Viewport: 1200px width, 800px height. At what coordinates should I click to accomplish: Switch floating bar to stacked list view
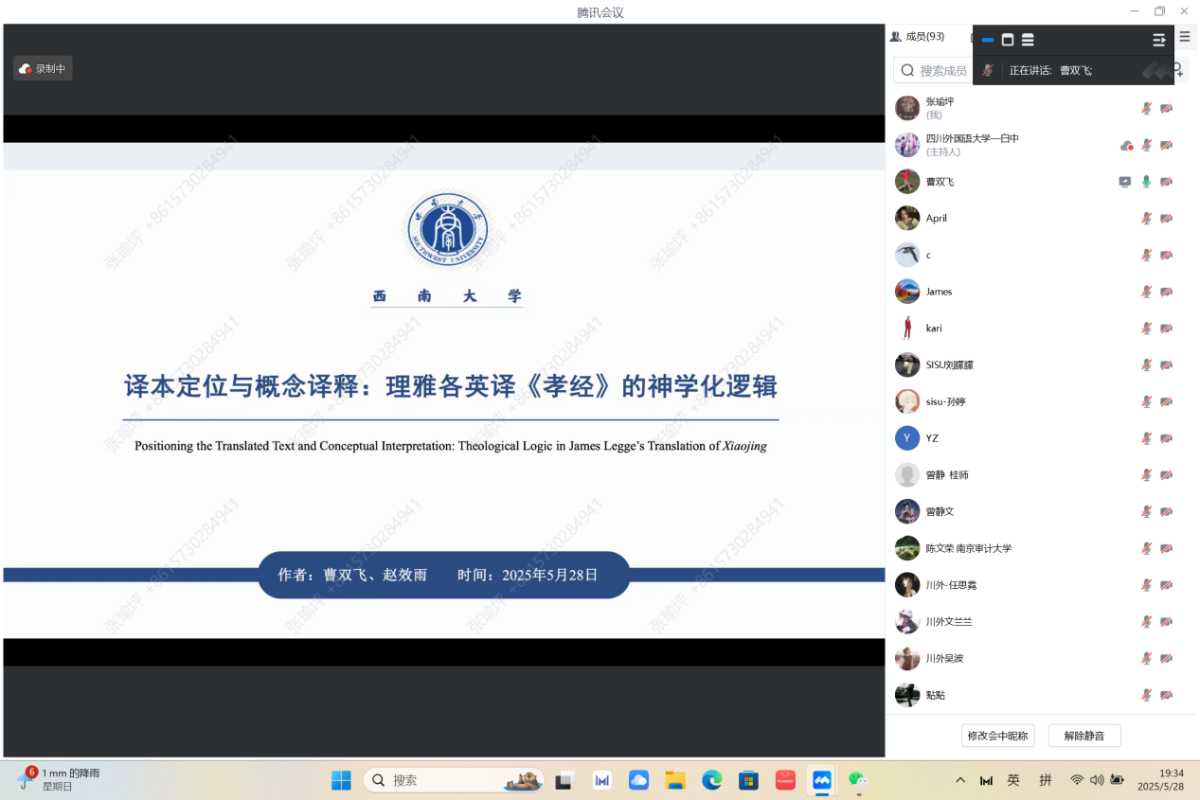tap(1028, 40)
